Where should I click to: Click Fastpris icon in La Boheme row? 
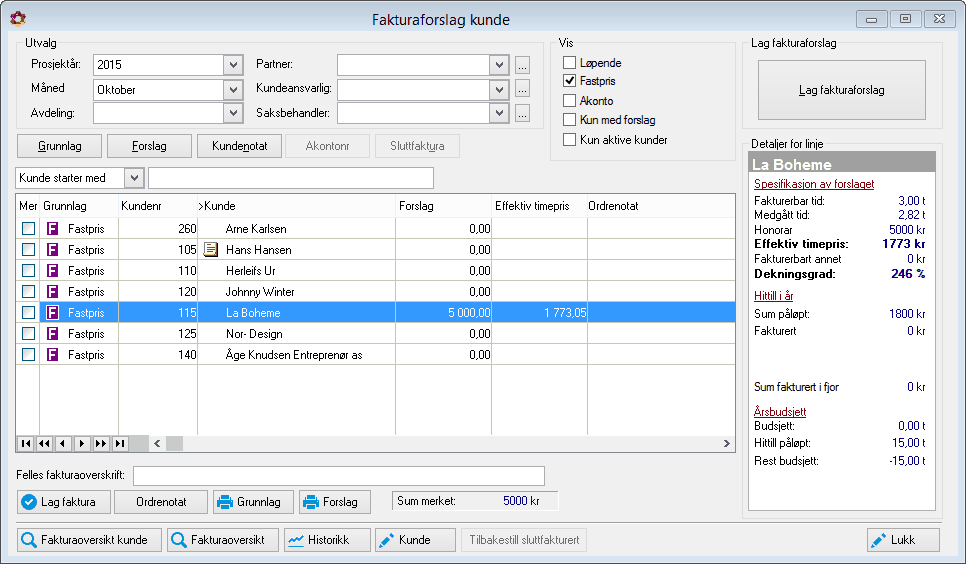click(52, 313)
